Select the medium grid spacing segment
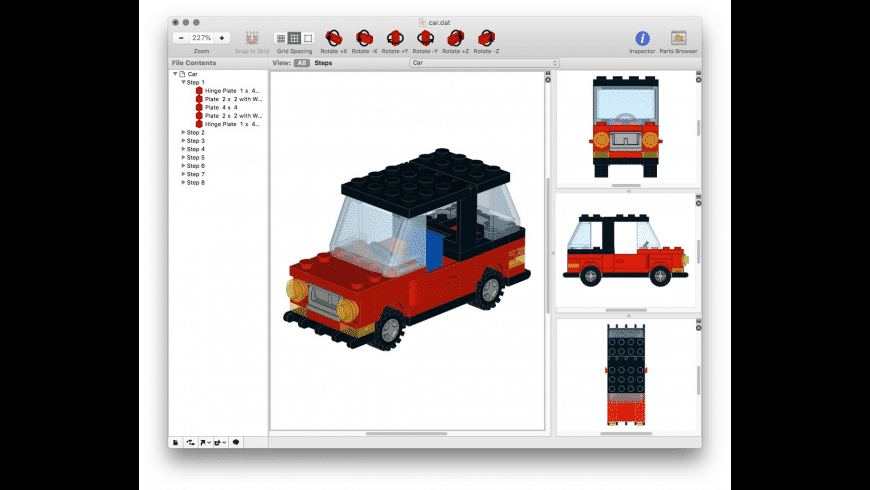Viewport: 870px width, 490px height. 294,38
